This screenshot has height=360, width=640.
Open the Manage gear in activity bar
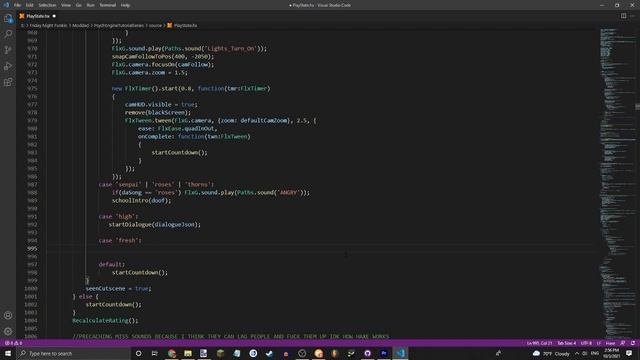[8, 331]
